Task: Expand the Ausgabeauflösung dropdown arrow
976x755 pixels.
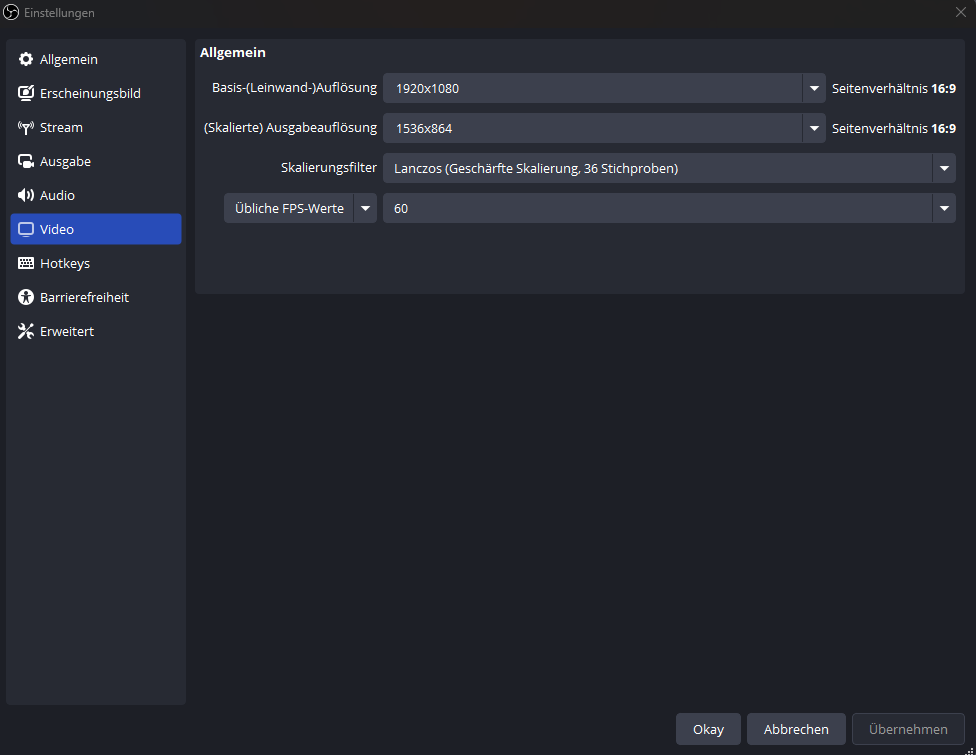Action: click(x=813, y=128)
